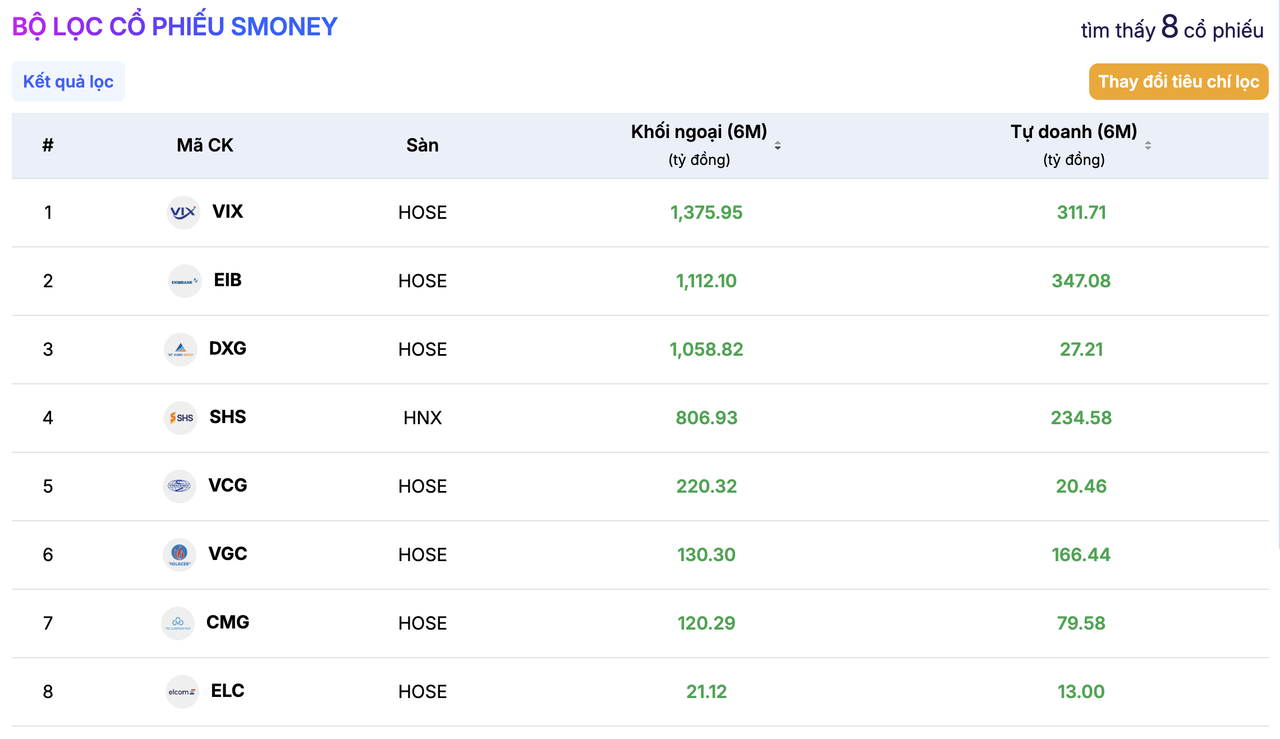The width and height of the screenshot is (1280, 739).
Task: Open VGC stock ticker link
Action: tap(228, 554)
